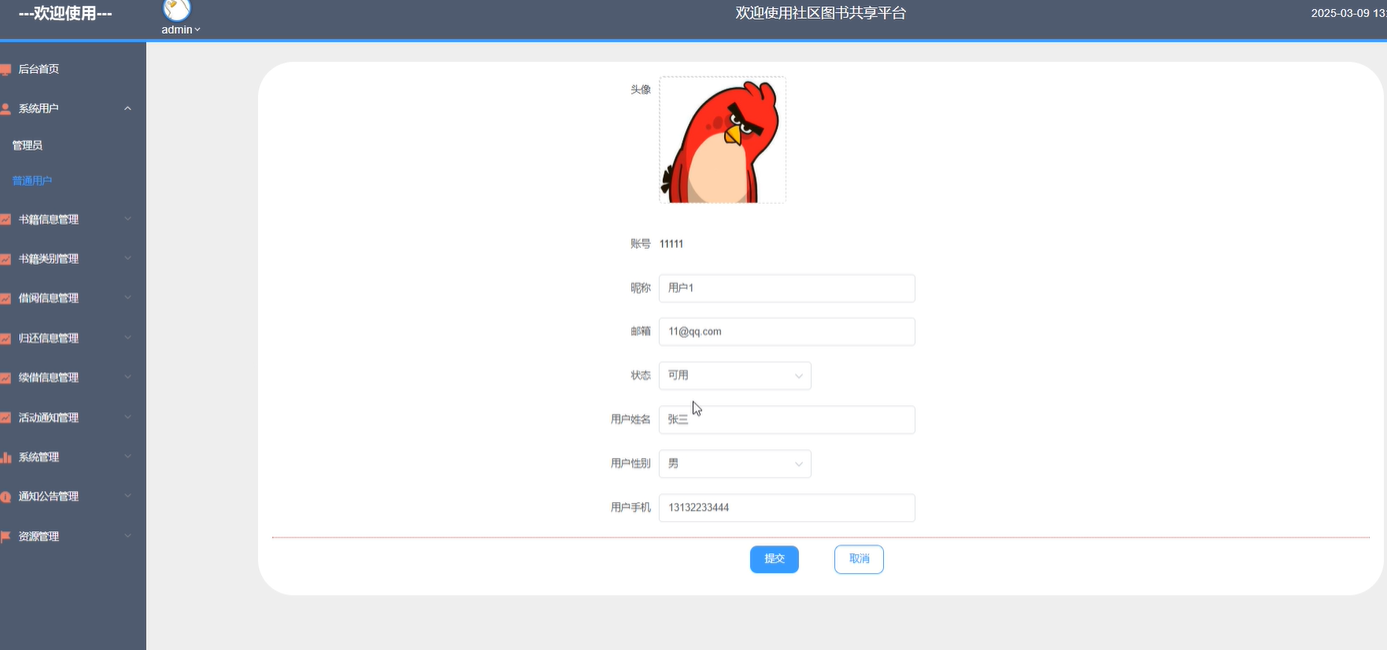Click the admin avatar icon in header
Viewport: 1387px width, 650px height.
(x=177, y=9)
